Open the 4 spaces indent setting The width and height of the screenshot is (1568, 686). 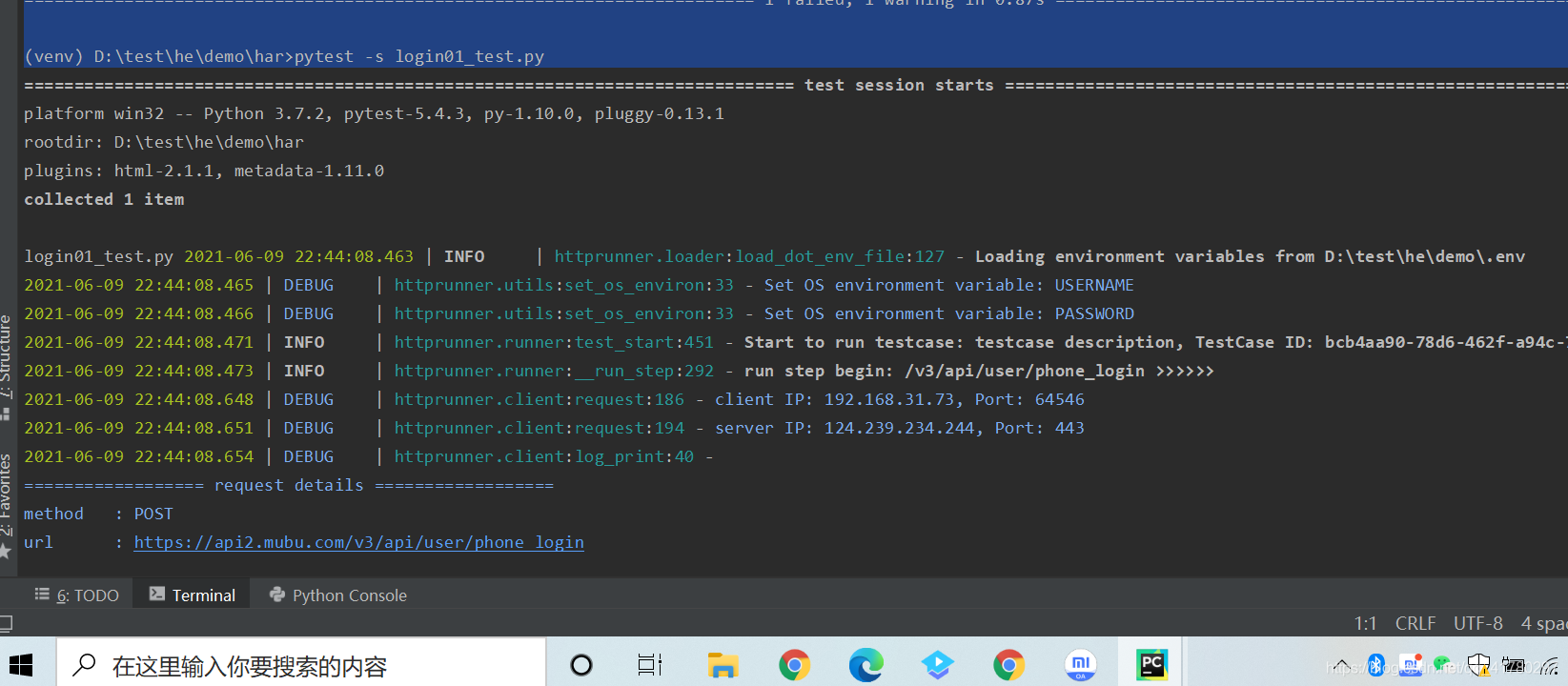1544,623
